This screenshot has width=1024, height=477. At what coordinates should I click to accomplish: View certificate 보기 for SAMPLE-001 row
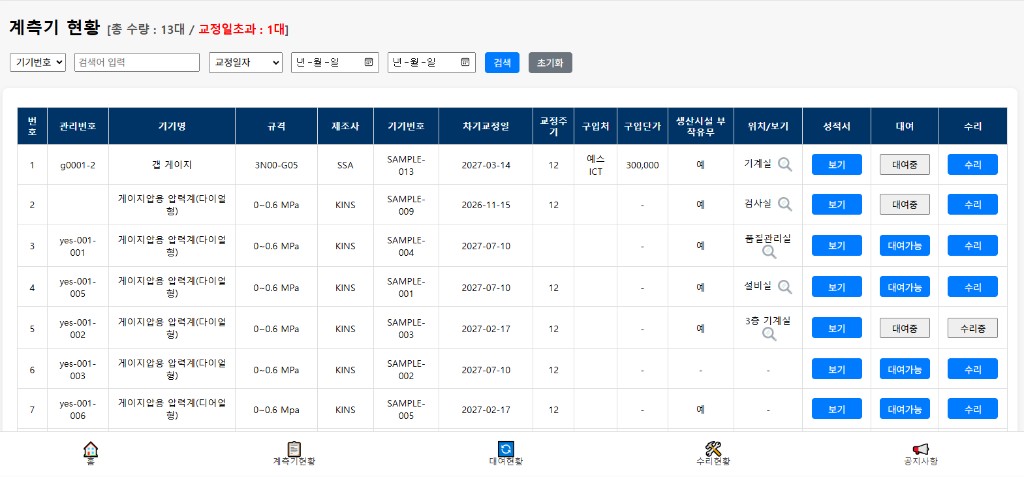pyautogui.click(x=837, y=286)
